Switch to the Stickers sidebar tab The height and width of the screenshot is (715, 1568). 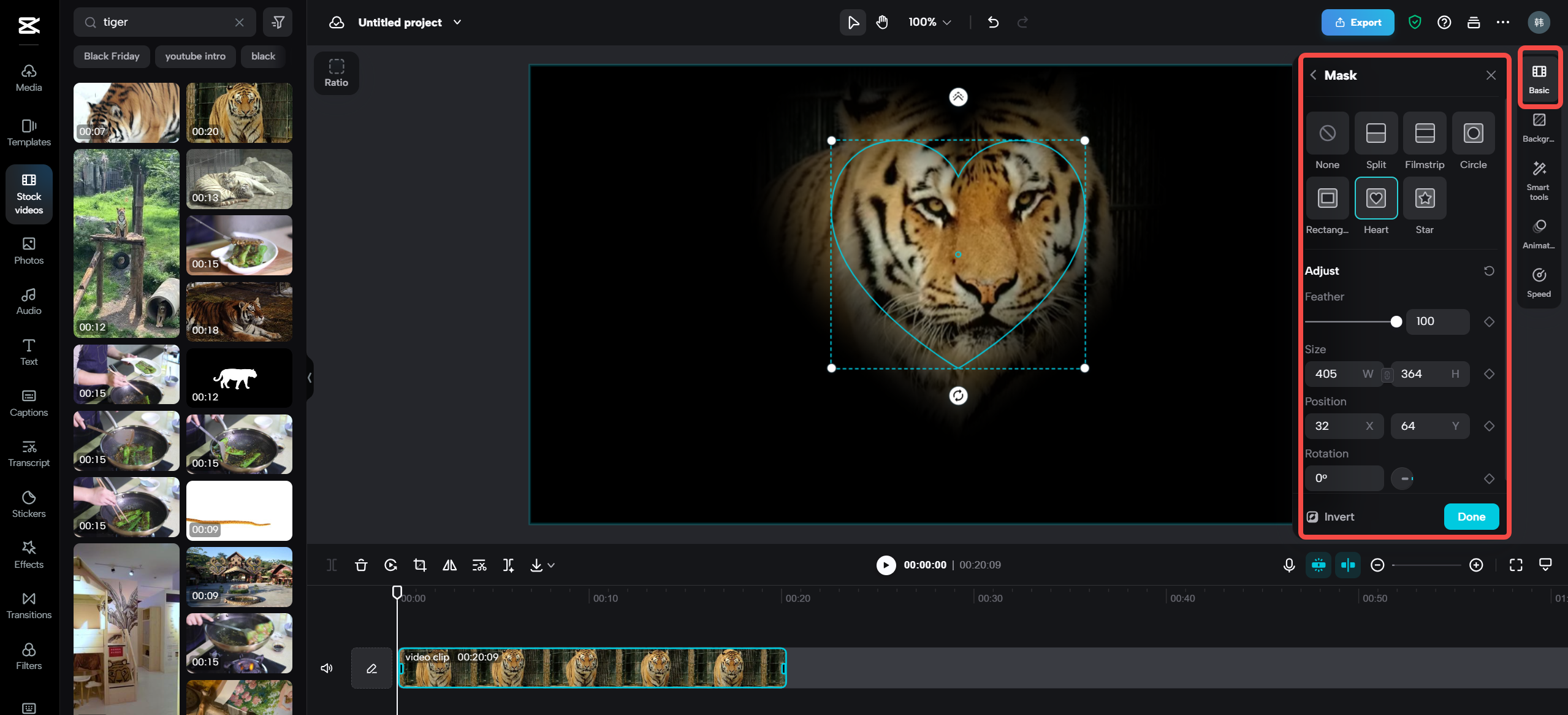click(x=29, y=503)
